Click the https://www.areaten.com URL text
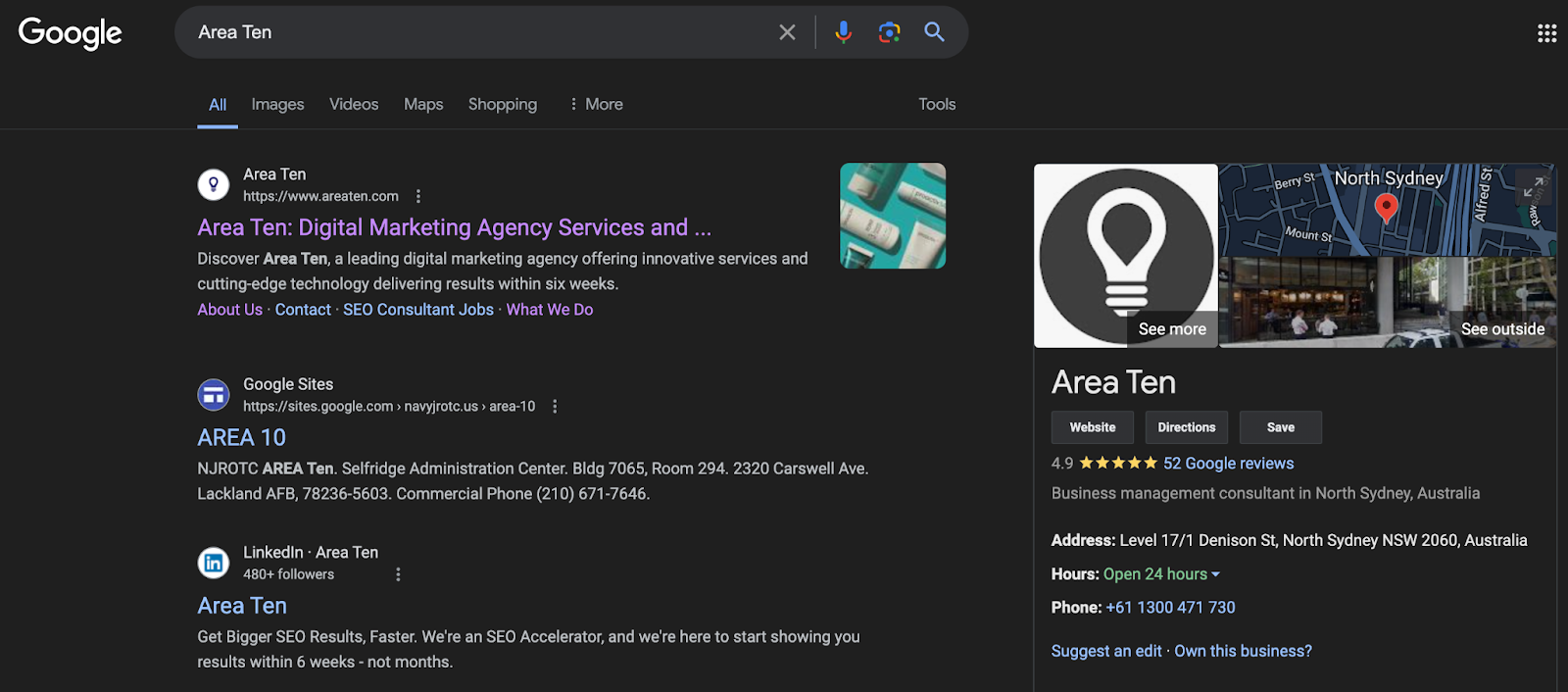This screenshot has height=692, width=1568. (x=320, y=196)
